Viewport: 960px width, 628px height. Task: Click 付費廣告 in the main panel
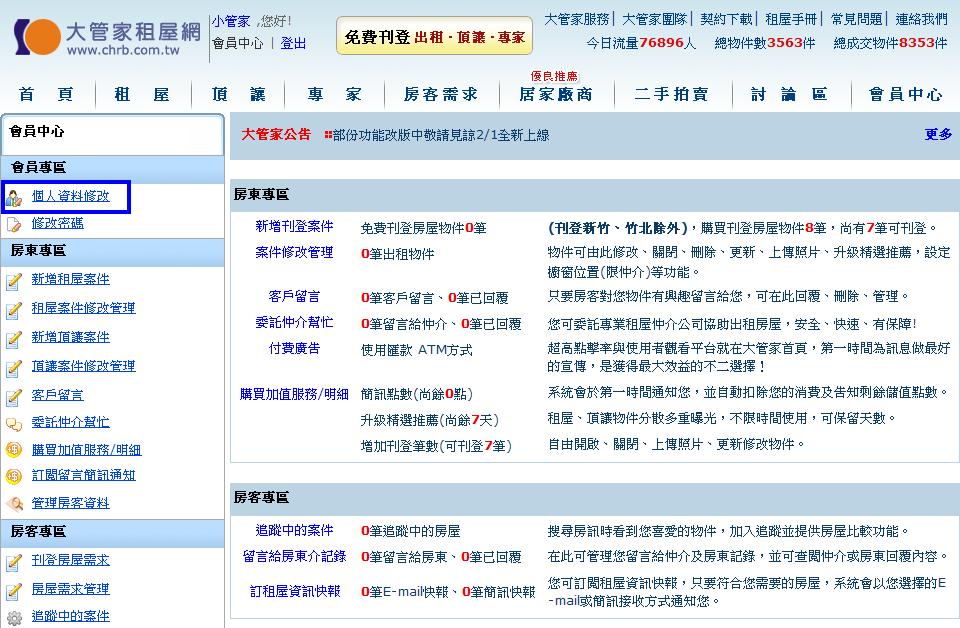click(294, 348)
